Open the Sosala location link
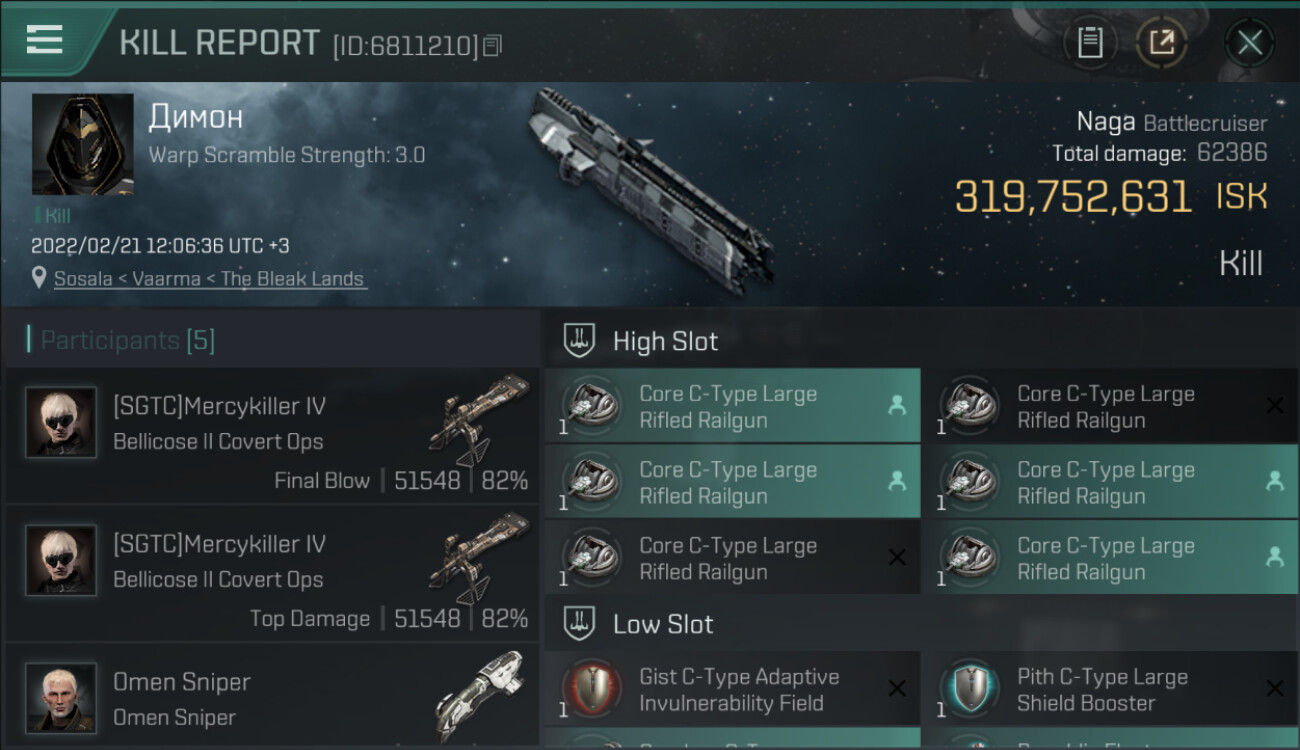Viewport: 1300px width, 750px height. click(210, 279)
